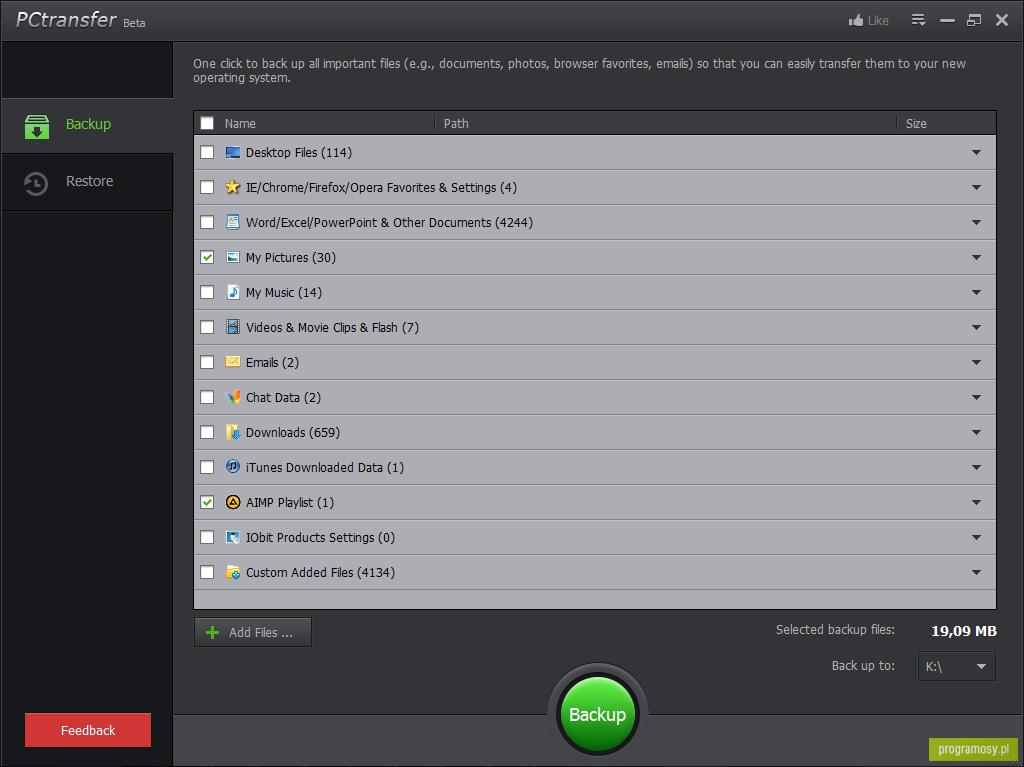The width and height of the screenshot is (1024, 767).
Task: Click the 19,09 MB selected size value
Action: (x=964, y=631)
